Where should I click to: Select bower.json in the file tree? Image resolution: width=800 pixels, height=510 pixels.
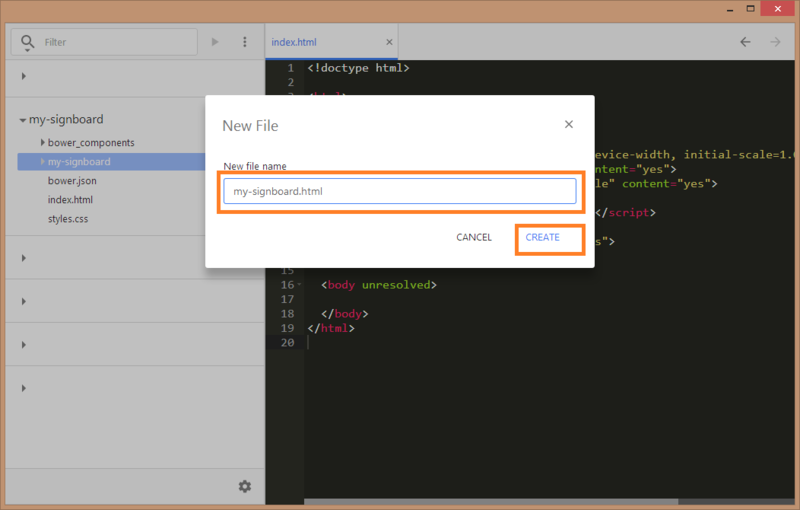(72, 181)
